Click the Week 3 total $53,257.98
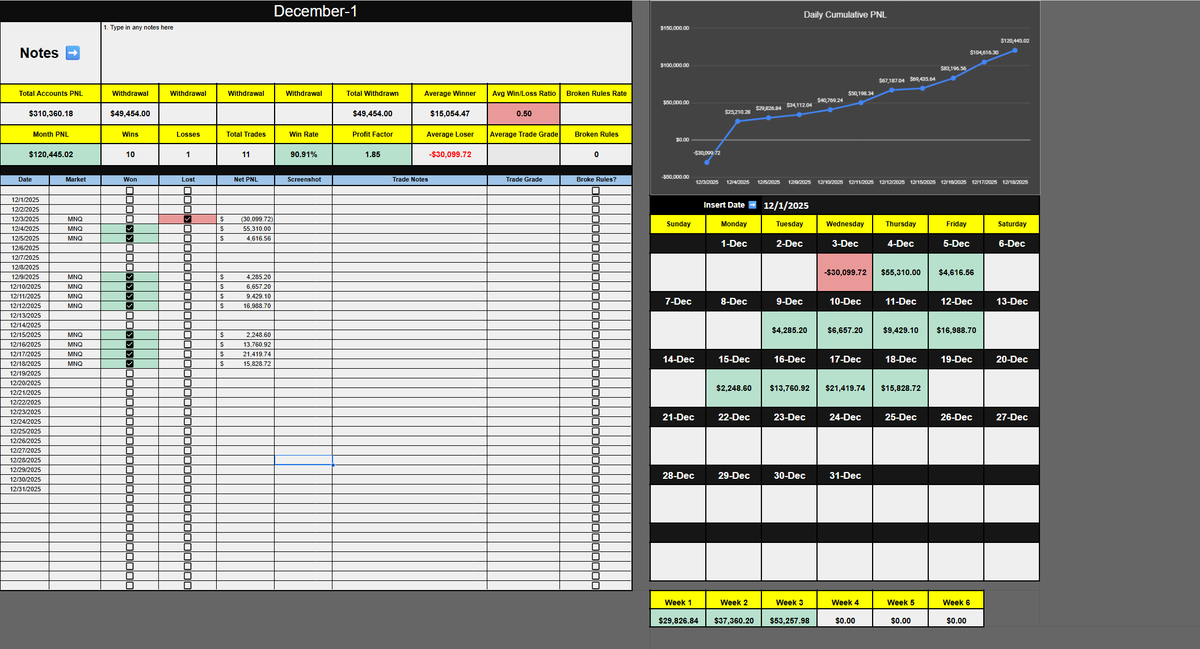 (x=790, y=620)
